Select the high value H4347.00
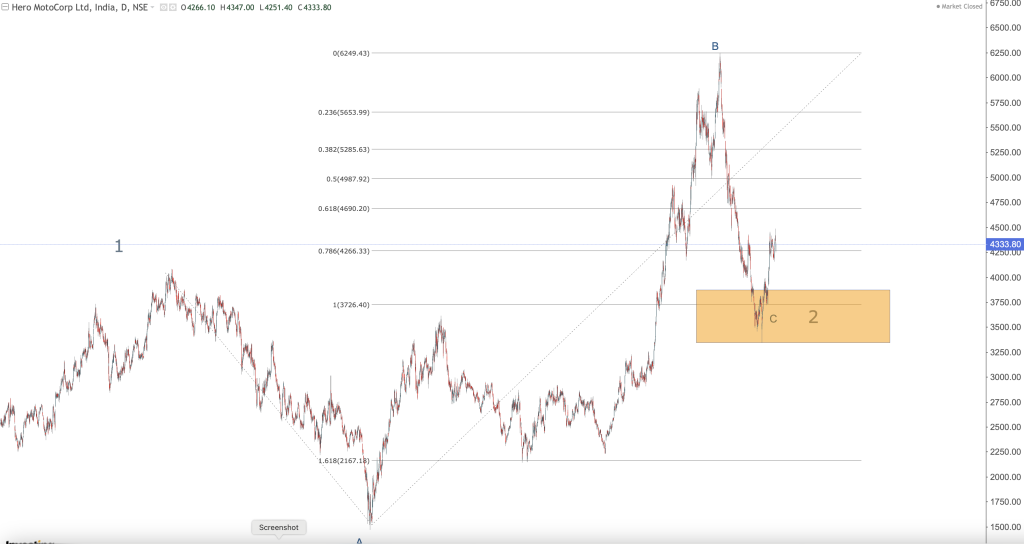The height and width of the screenshot is (544, 1024). pos(237,8)
